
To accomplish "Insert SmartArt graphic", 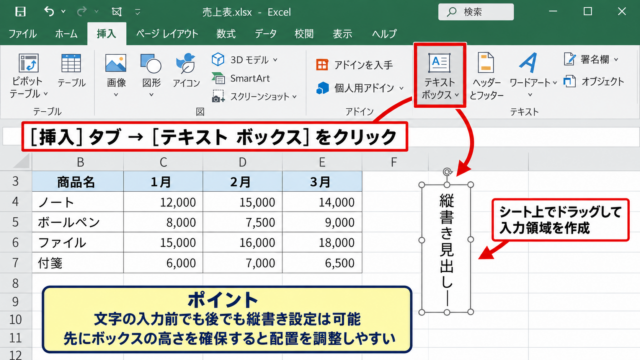I will (x=241, y=78).
